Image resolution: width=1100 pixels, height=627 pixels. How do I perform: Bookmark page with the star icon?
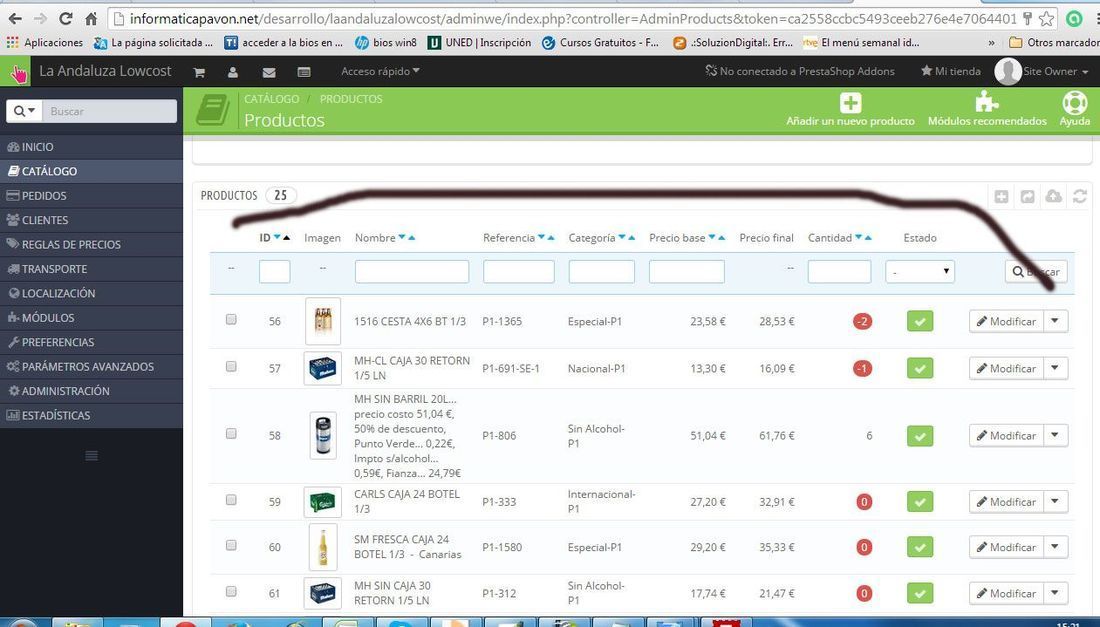click(1046, 19)
